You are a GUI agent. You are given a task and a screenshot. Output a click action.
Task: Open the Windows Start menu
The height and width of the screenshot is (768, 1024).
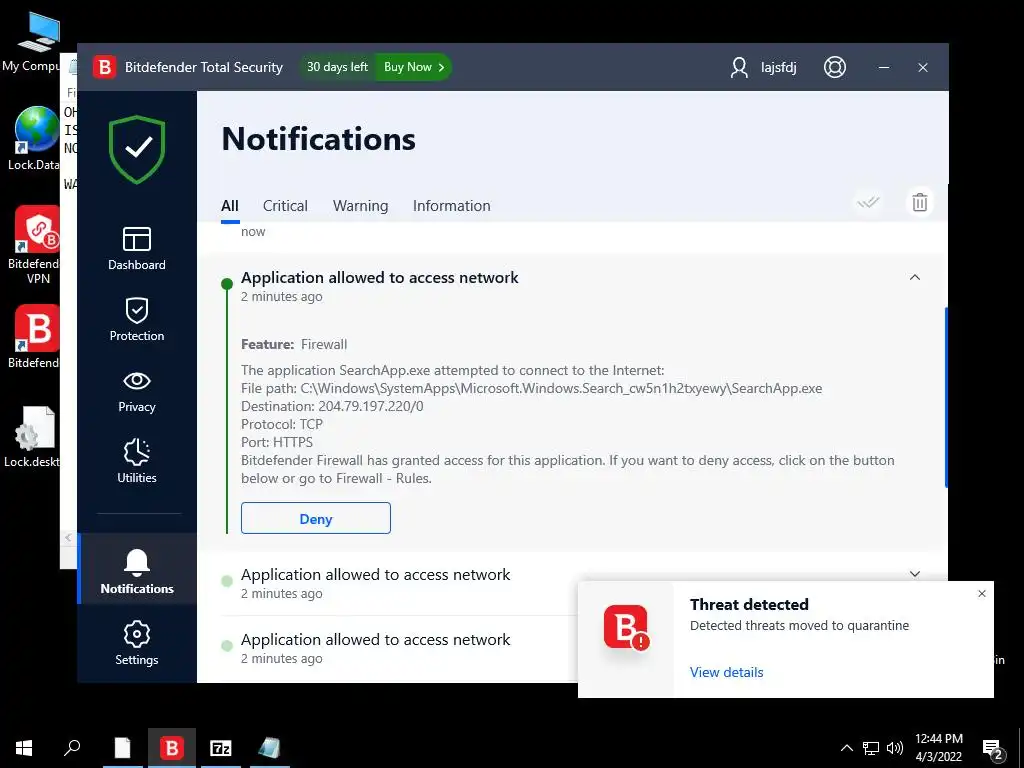(x=24, y=748)
